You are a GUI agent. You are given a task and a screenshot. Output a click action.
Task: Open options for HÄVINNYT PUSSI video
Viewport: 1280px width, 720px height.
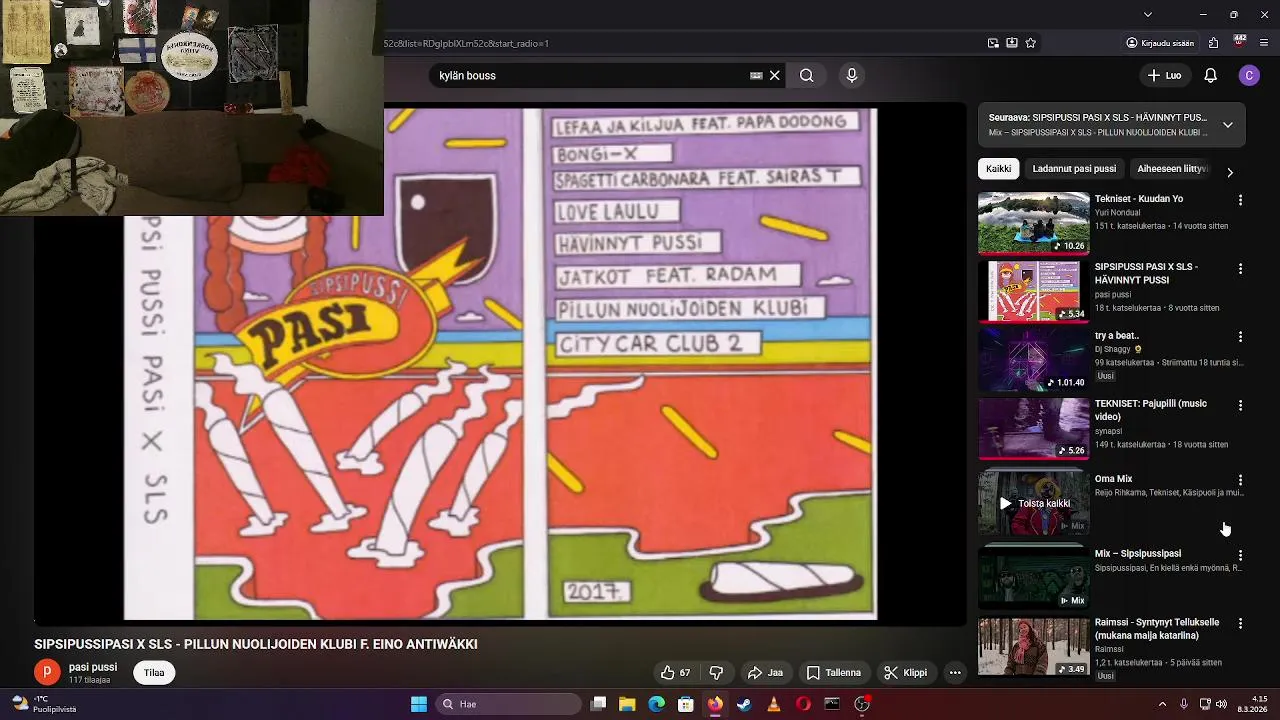coord(1240,269)
